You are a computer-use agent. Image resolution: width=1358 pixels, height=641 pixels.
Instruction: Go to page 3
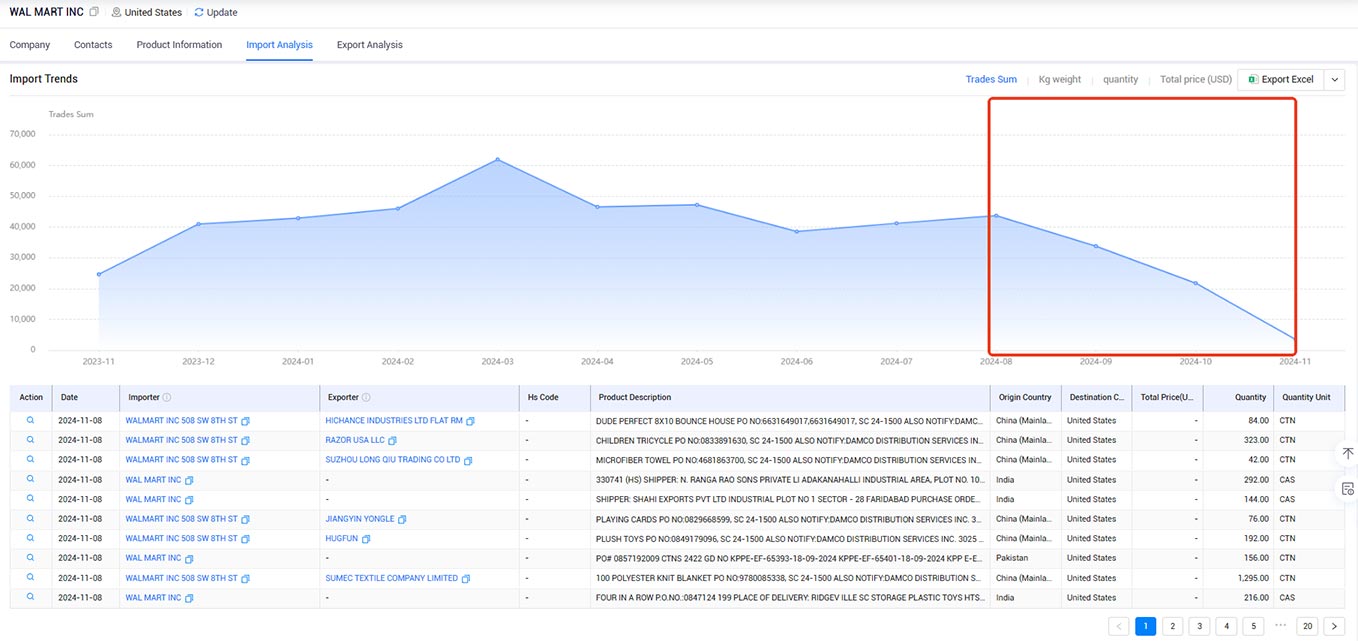tap(1199, 626)
